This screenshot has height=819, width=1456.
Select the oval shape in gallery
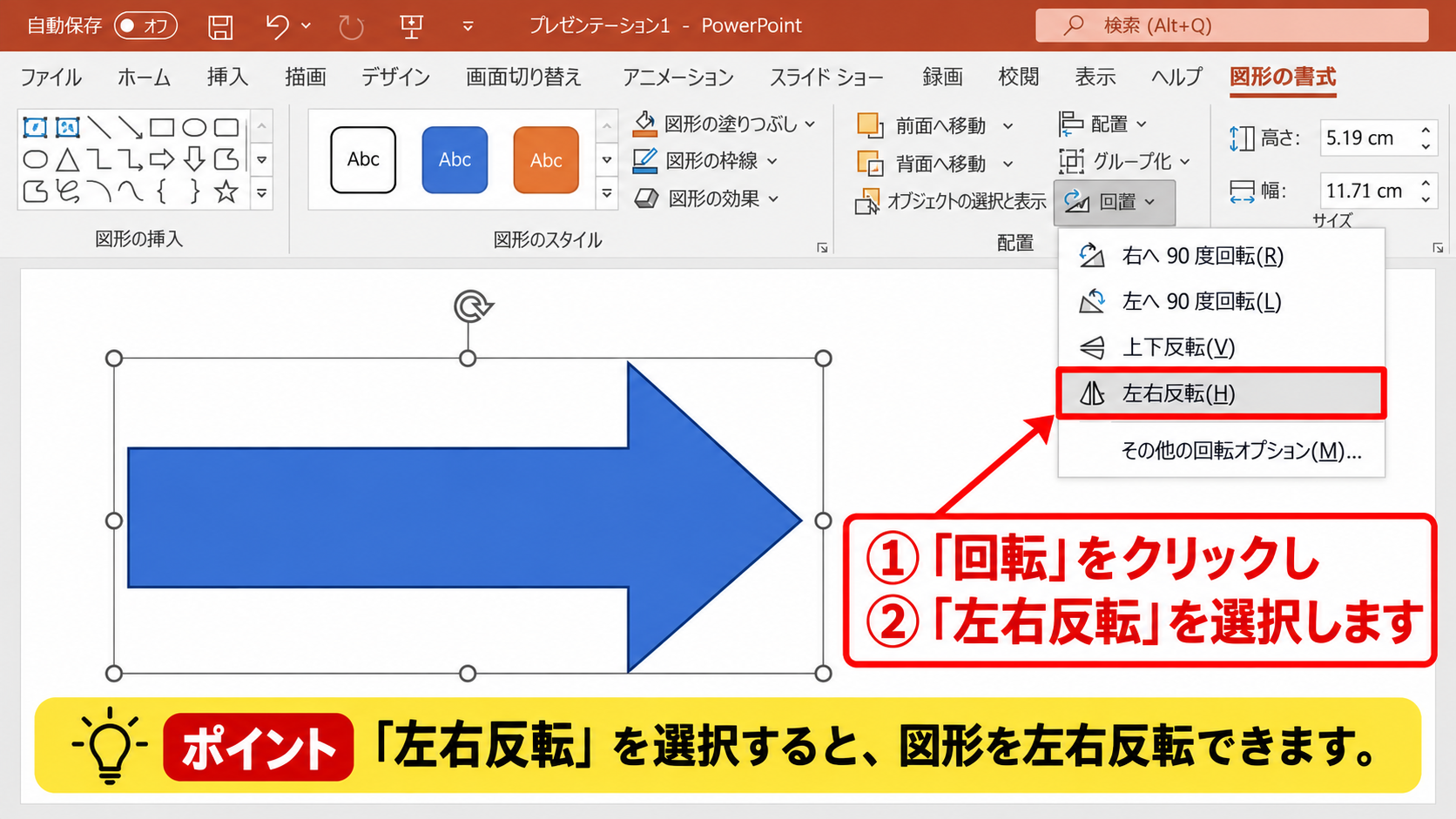coord(194,128)
